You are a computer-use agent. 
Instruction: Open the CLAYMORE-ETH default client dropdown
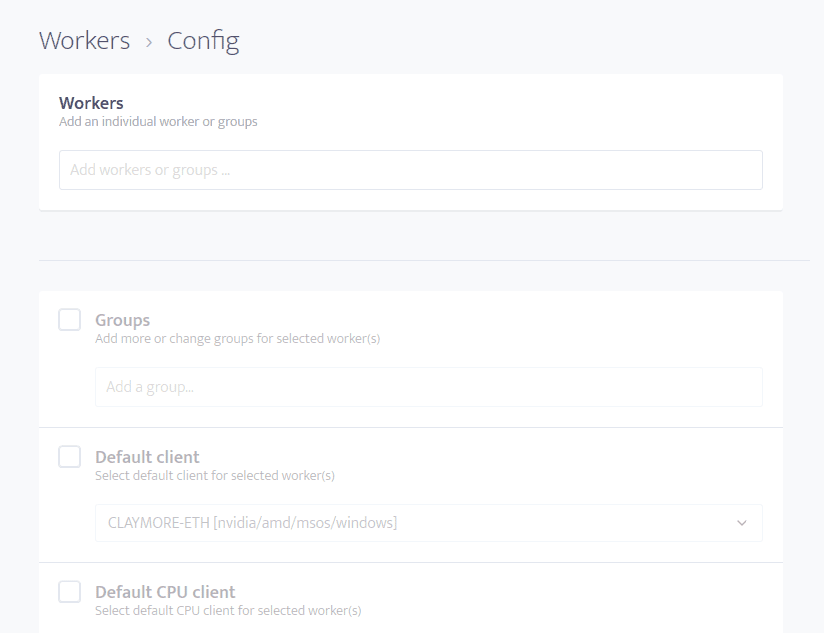click(428, 523)
